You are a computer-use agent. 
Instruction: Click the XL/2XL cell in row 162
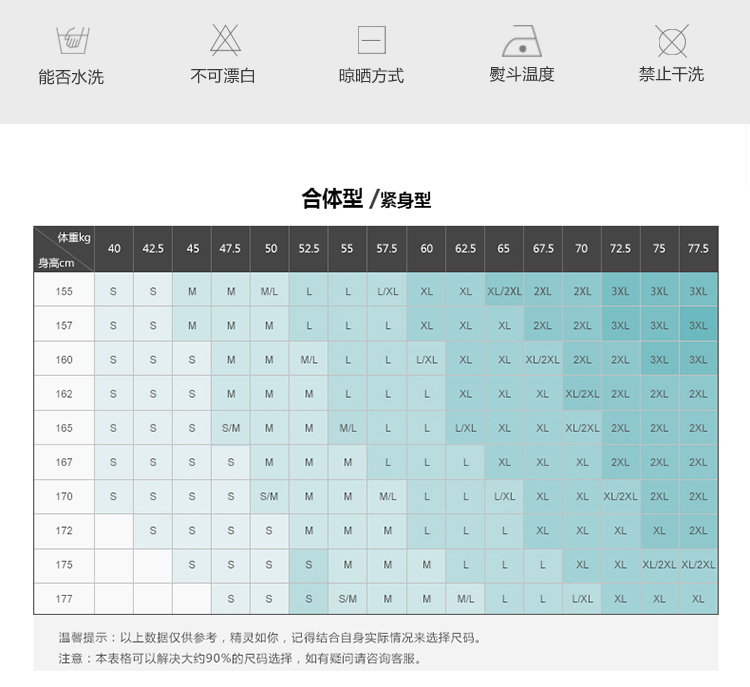pos(582,394)
